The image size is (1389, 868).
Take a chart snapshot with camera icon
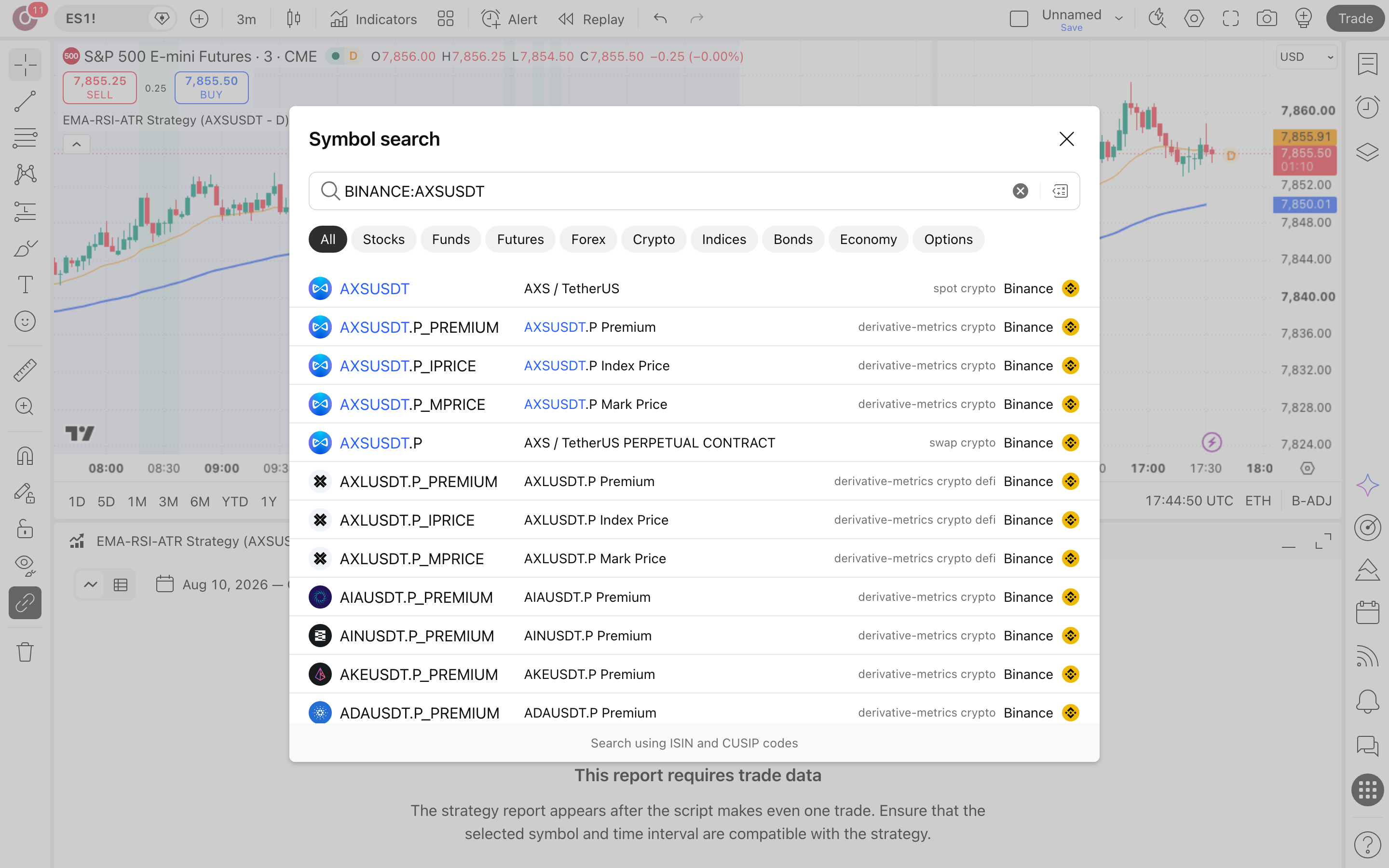(1266, 19)
